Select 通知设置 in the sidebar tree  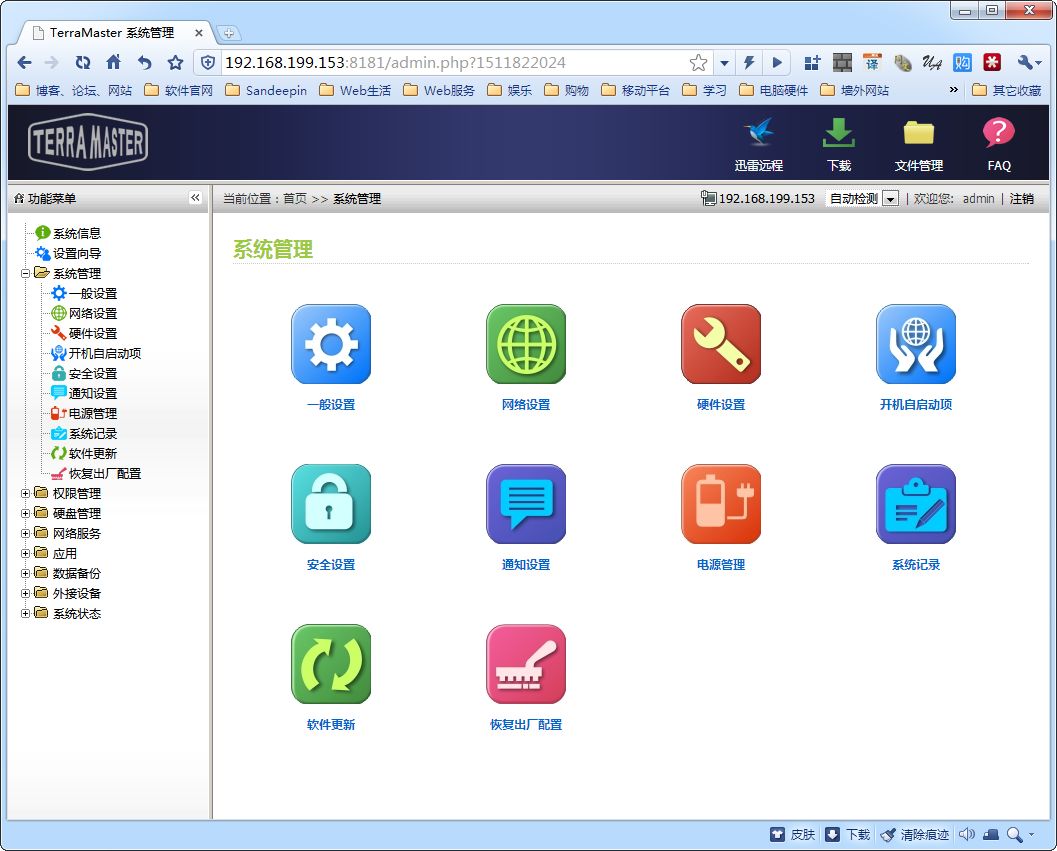(92, 393)
